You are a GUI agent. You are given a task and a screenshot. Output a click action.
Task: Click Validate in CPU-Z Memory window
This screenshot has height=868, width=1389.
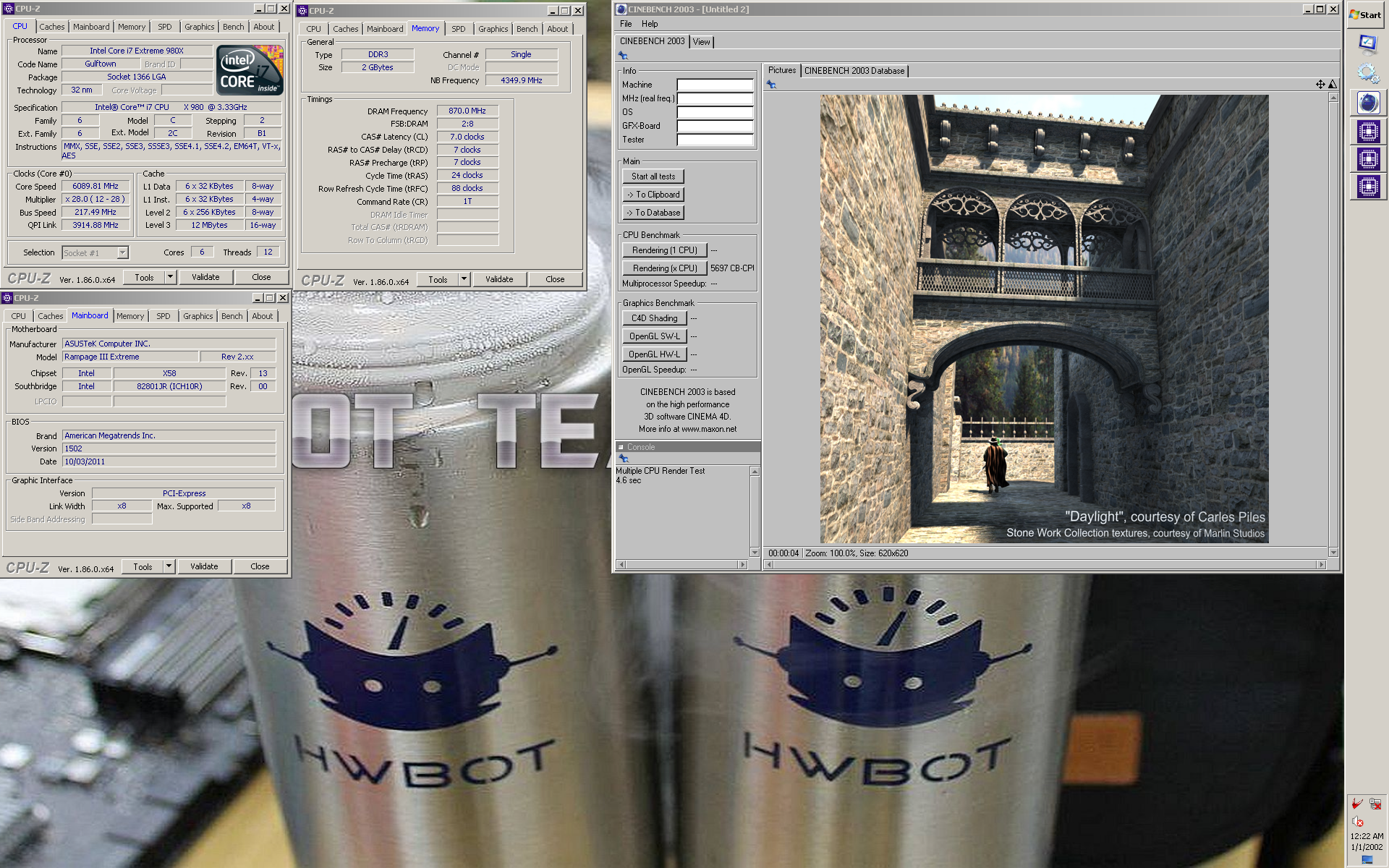(x=499, y=279)
